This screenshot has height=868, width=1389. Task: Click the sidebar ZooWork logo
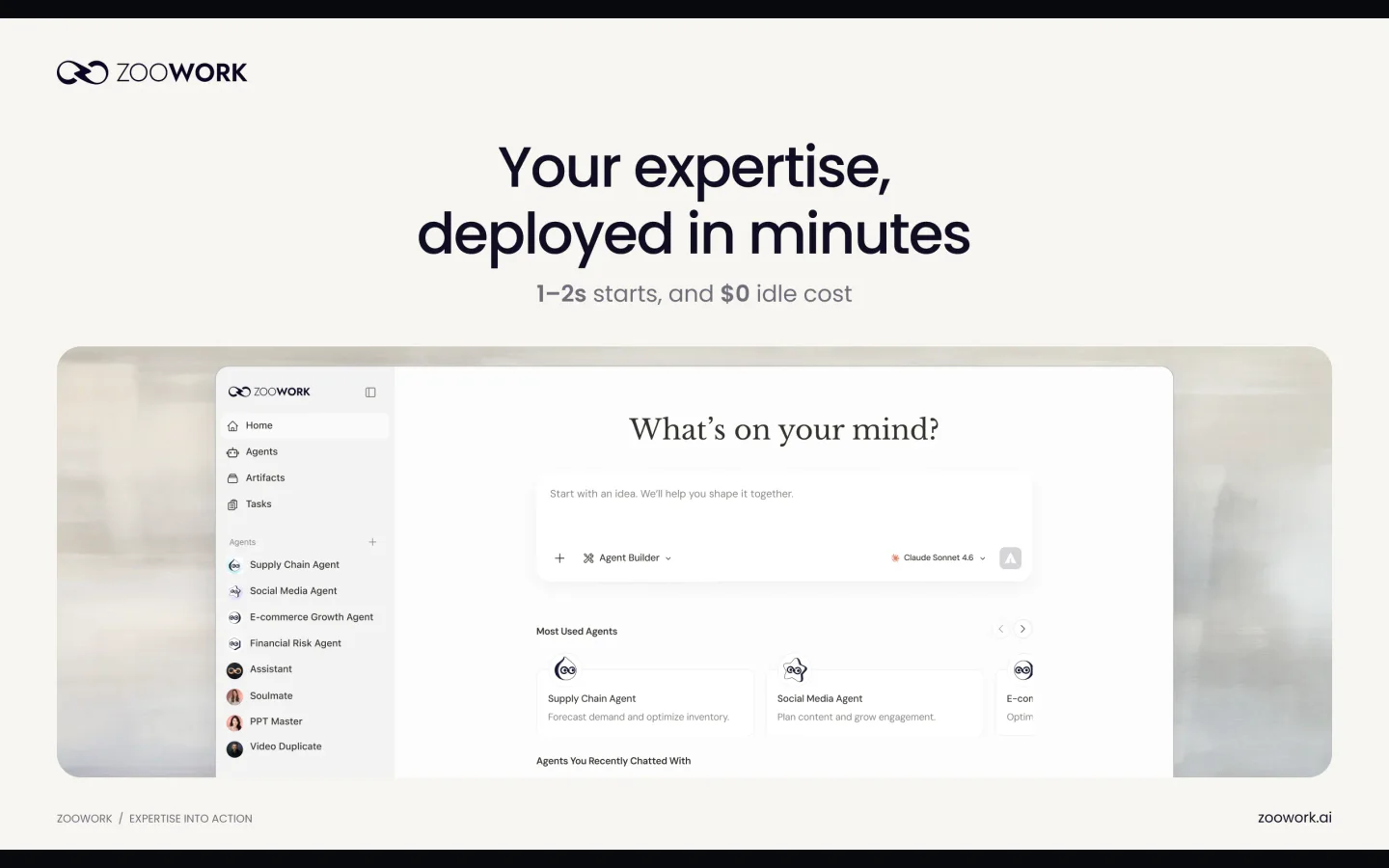pos(269,392)
